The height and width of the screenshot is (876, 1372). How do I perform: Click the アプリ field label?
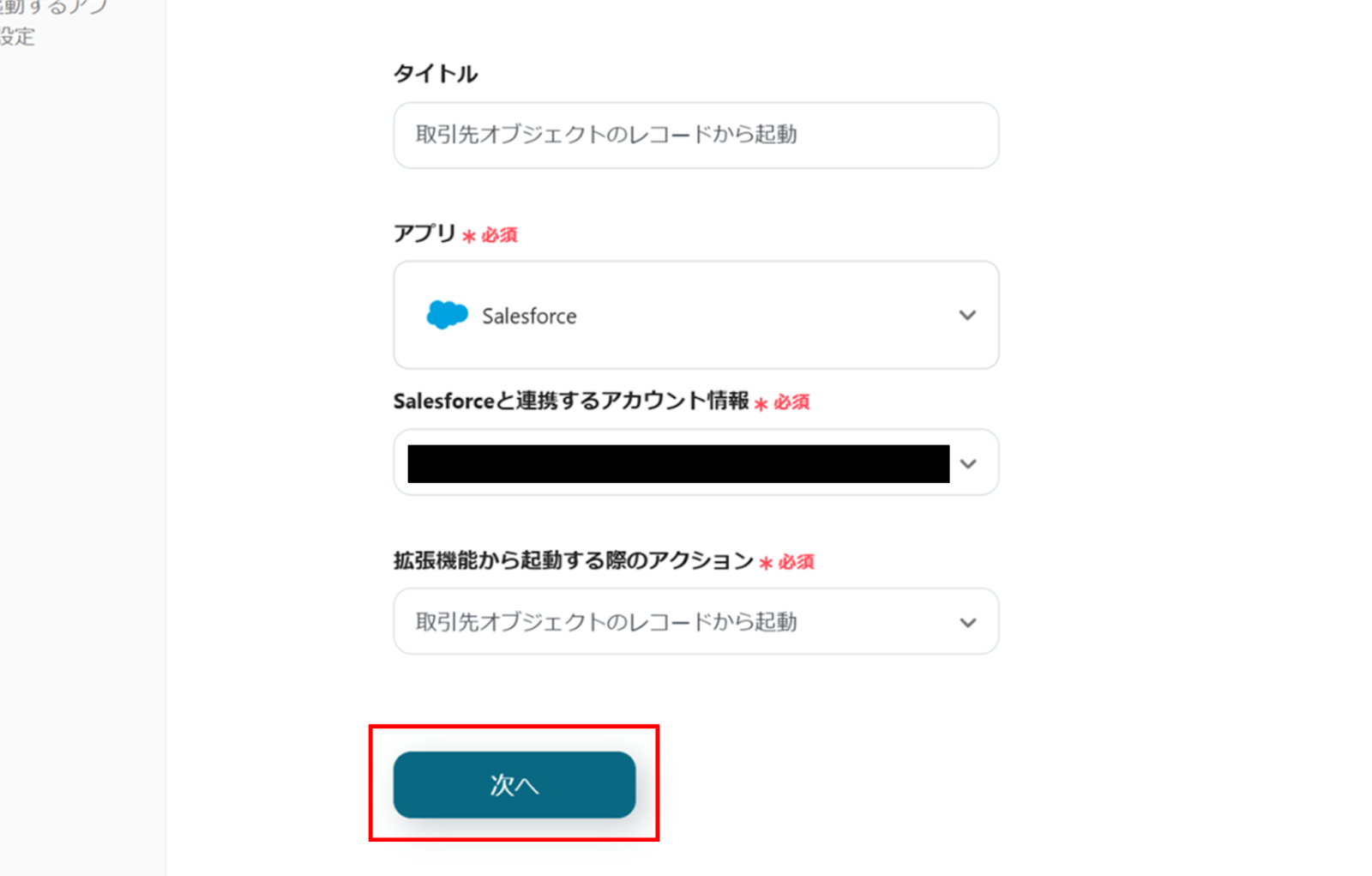tap(424, 233)
